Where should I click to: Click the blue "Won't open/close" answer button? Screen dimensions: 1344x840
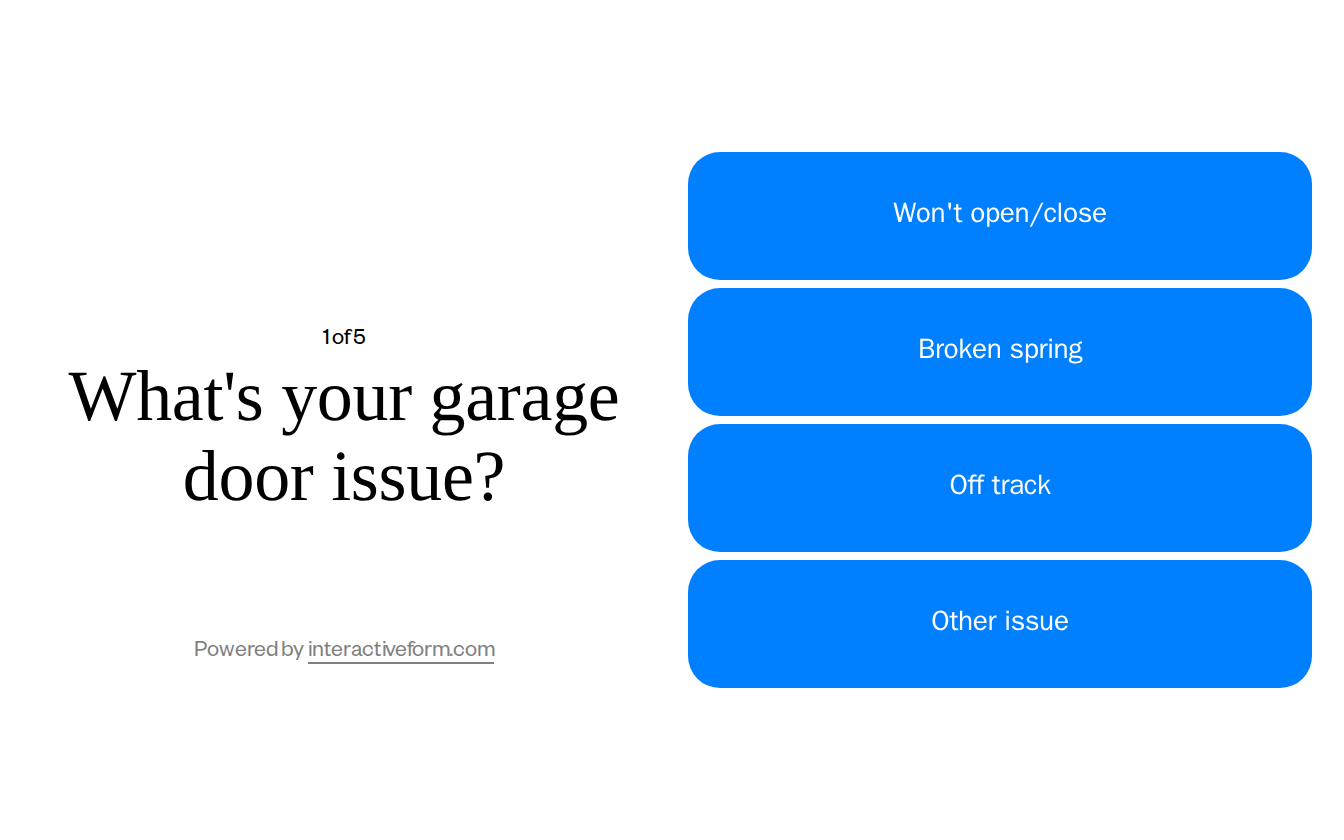(x=999, y=214)
